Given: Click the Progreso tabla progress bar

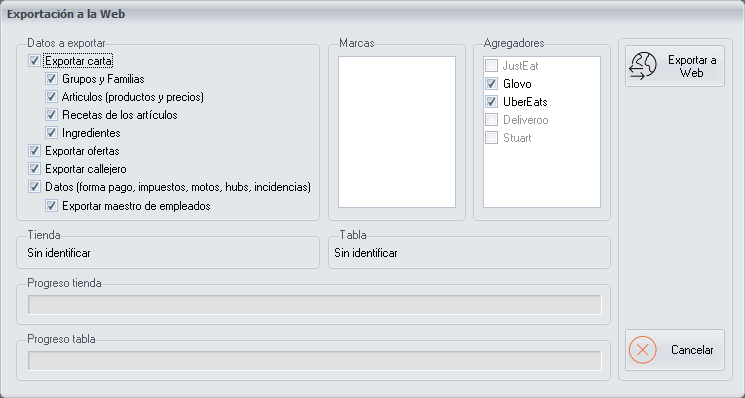Looking at the screenshot, I should 315,361.
